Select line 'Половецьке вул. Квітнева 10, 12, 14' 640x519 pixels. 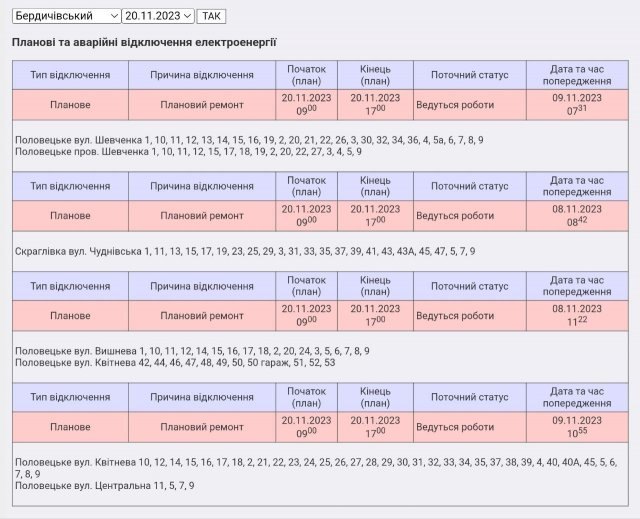[316, 468]
